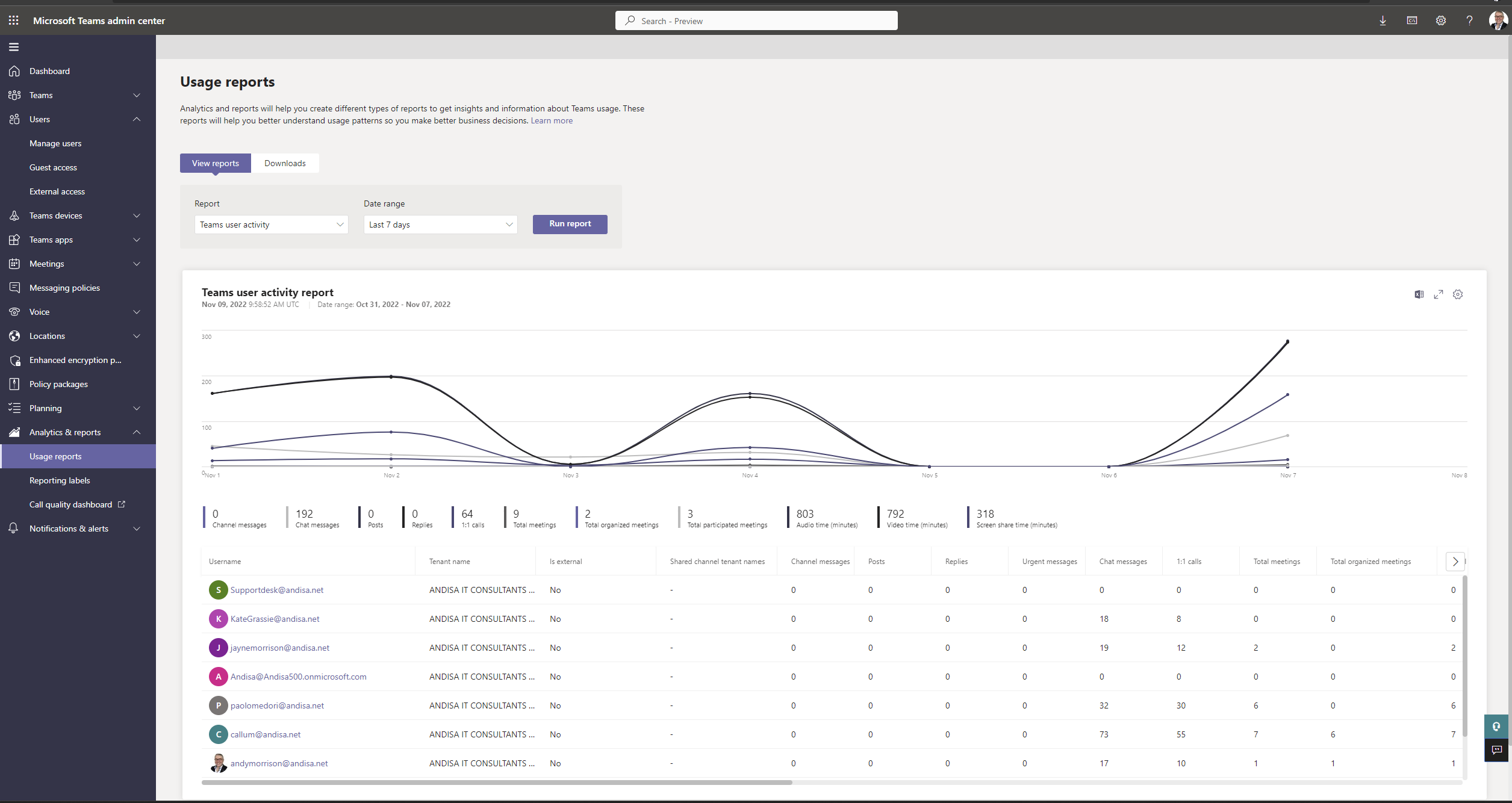Click the Meetings calendar icon
Screen dimensions: 1512x803
pos(14,264)
